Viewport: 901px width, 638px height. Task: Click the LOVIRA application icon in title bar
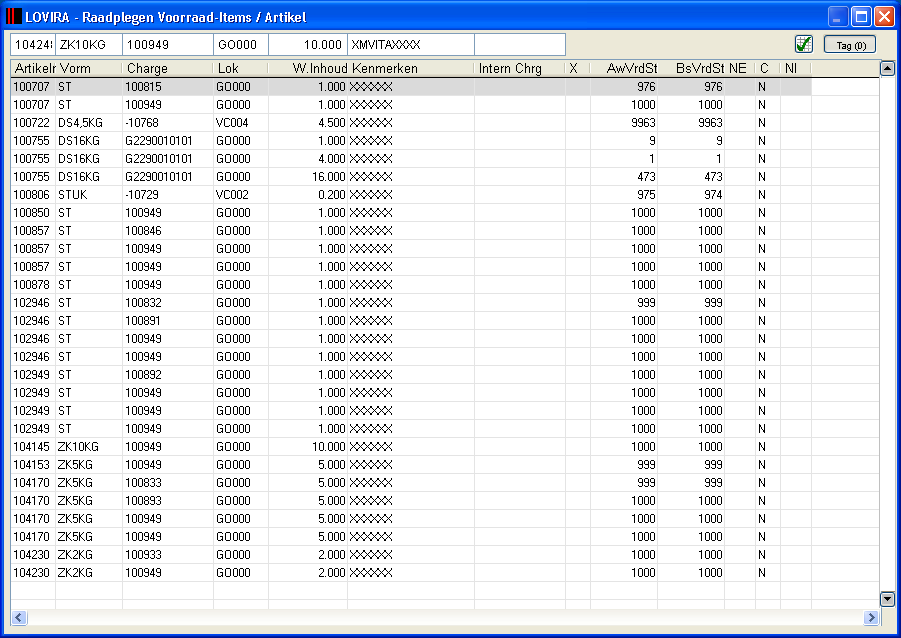[13, 17]
